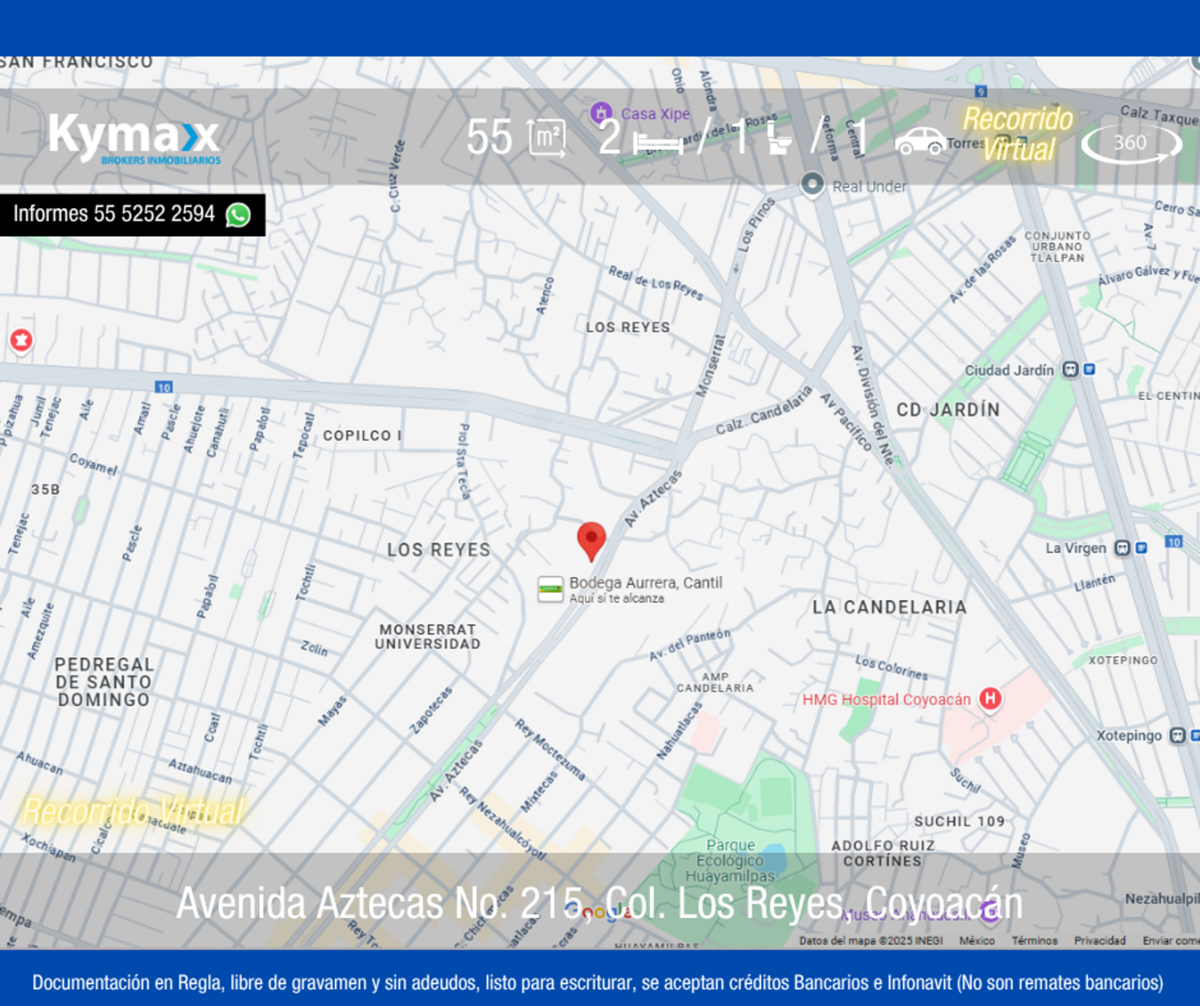Click the 'Real de Los Reyes' street label
The width and height of the screenshot is (1200, 1006).
pyautogui.click(x=656, y=283)
